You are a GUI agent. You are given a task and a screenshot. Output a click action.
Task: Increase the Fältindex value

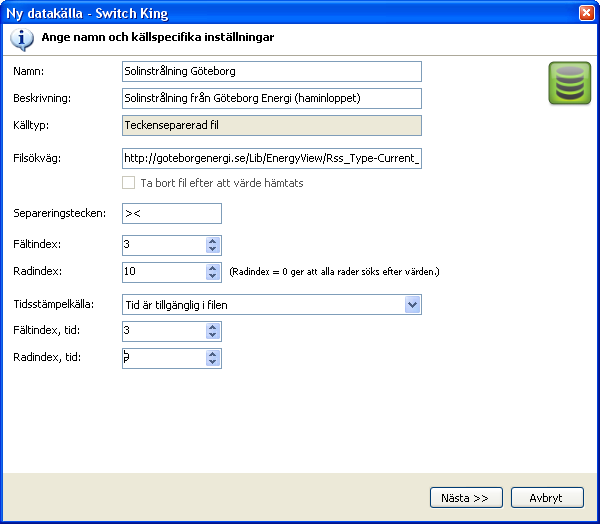213,242
